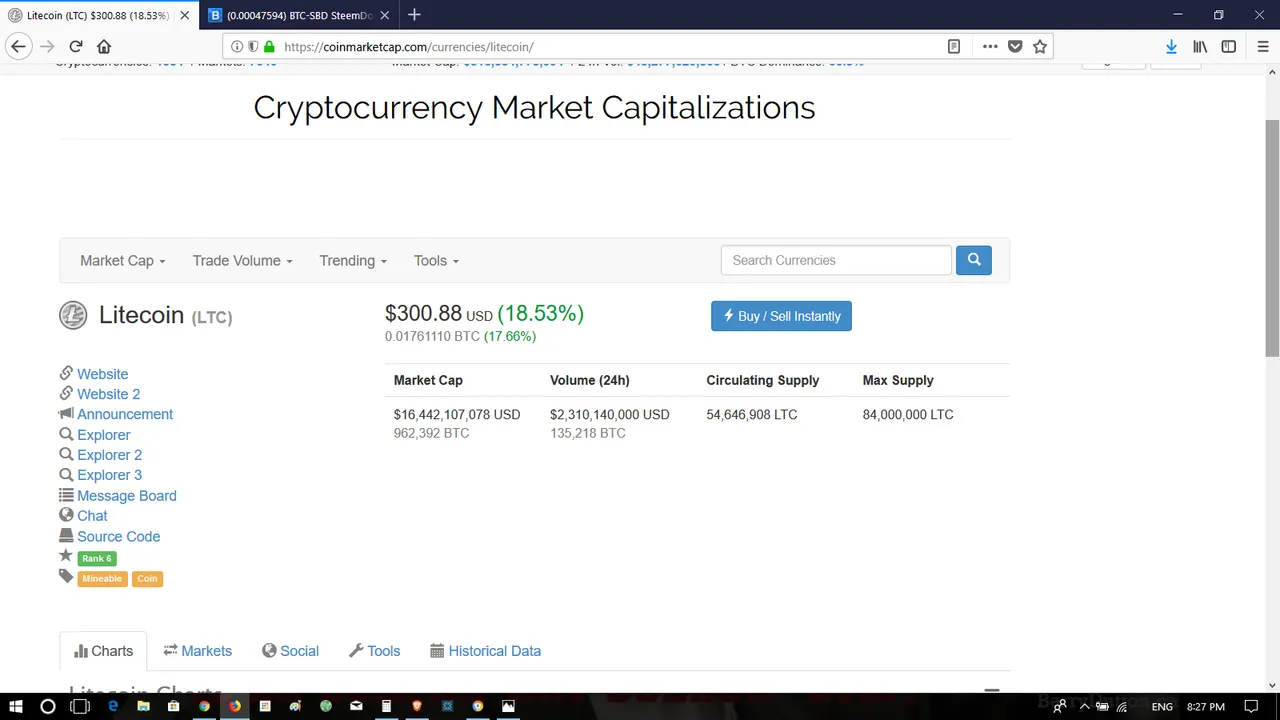Open the Windows Start menu

click(x=17, y=706)
